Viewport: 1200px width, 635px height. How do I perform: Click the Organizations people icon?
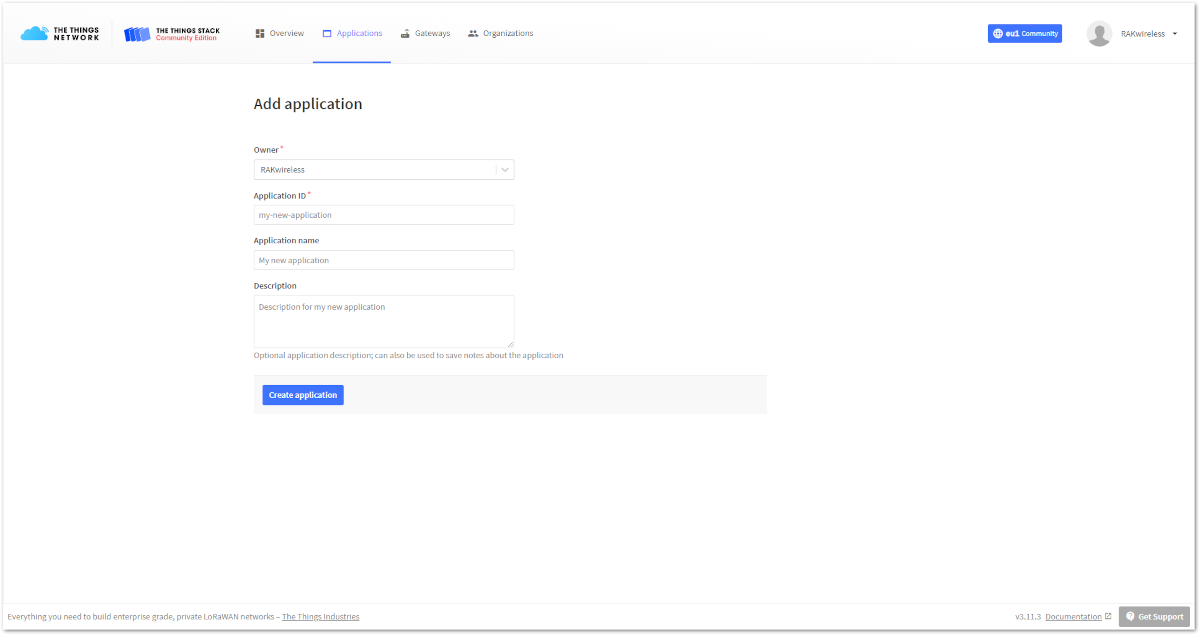[473, 33]
